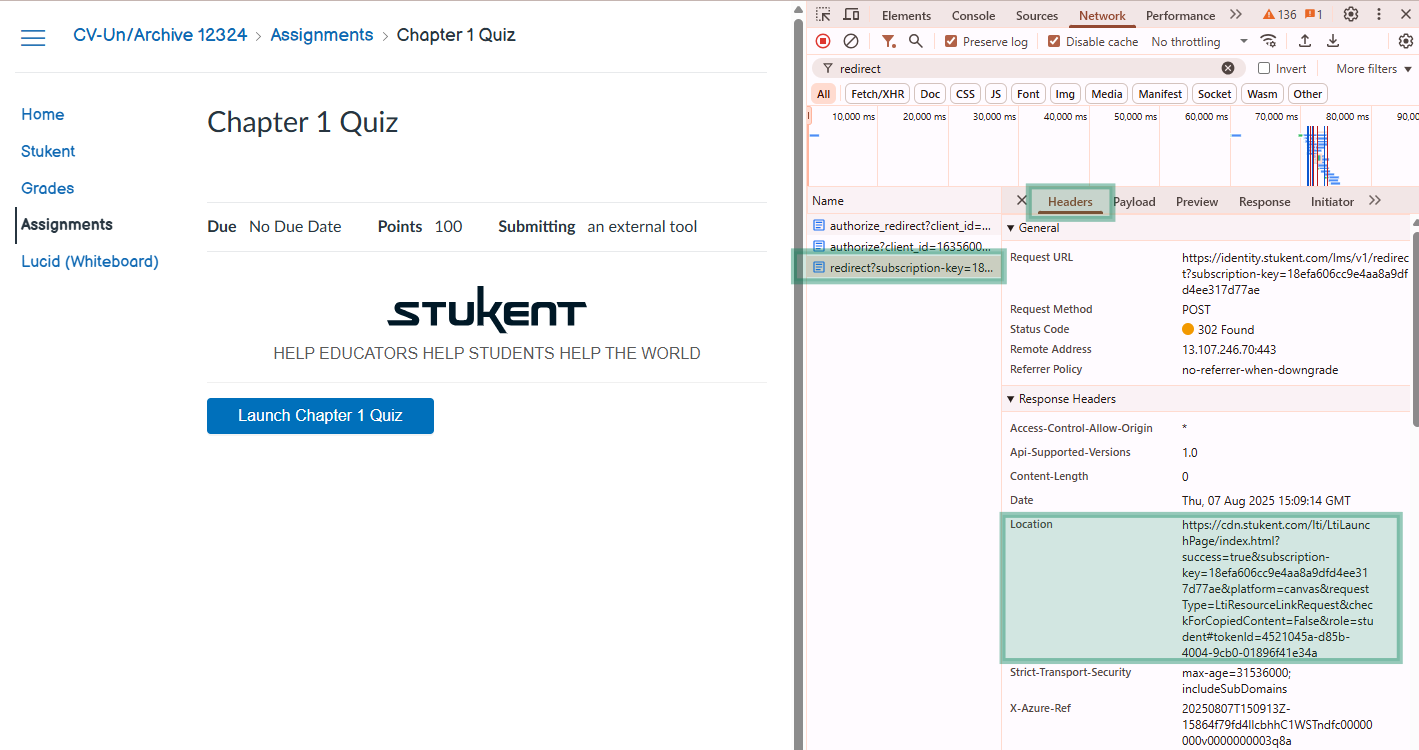
Task: Switch to the Elements panel
Action: 906,15
